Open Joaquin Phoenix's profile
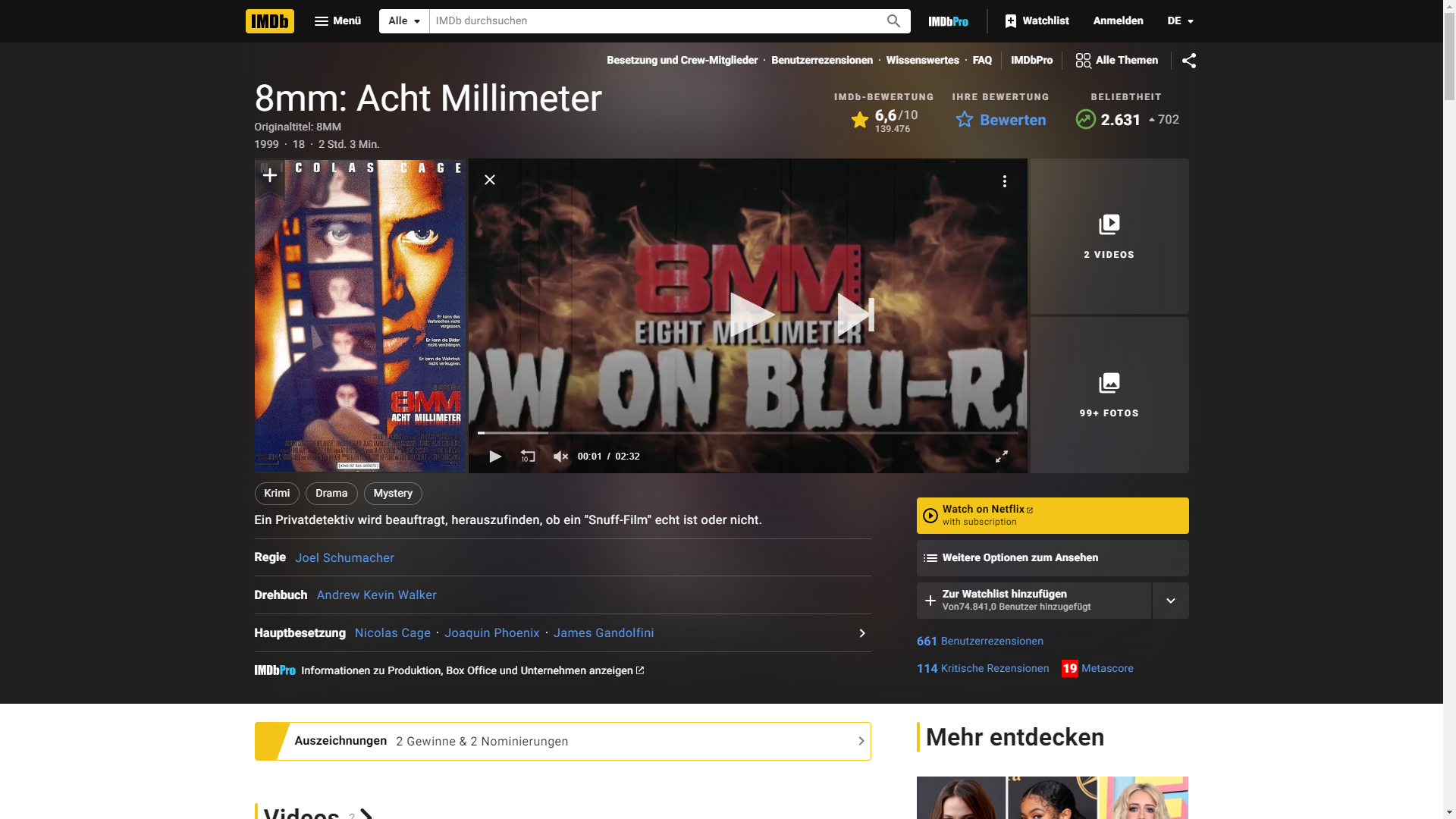This screenshot has height=819, width=1456. pyautogui.click(x=491, y=633)
